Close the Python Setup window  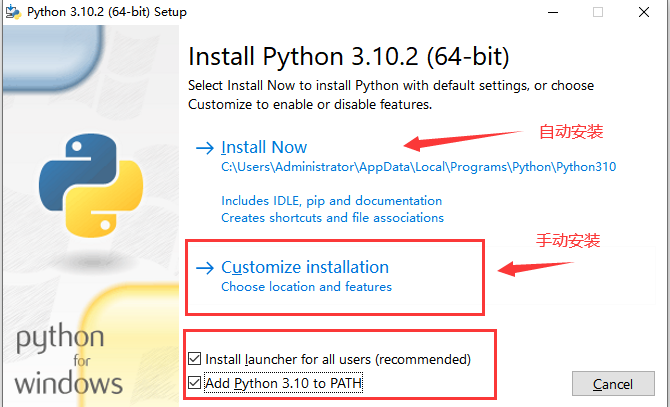[644, 12]
